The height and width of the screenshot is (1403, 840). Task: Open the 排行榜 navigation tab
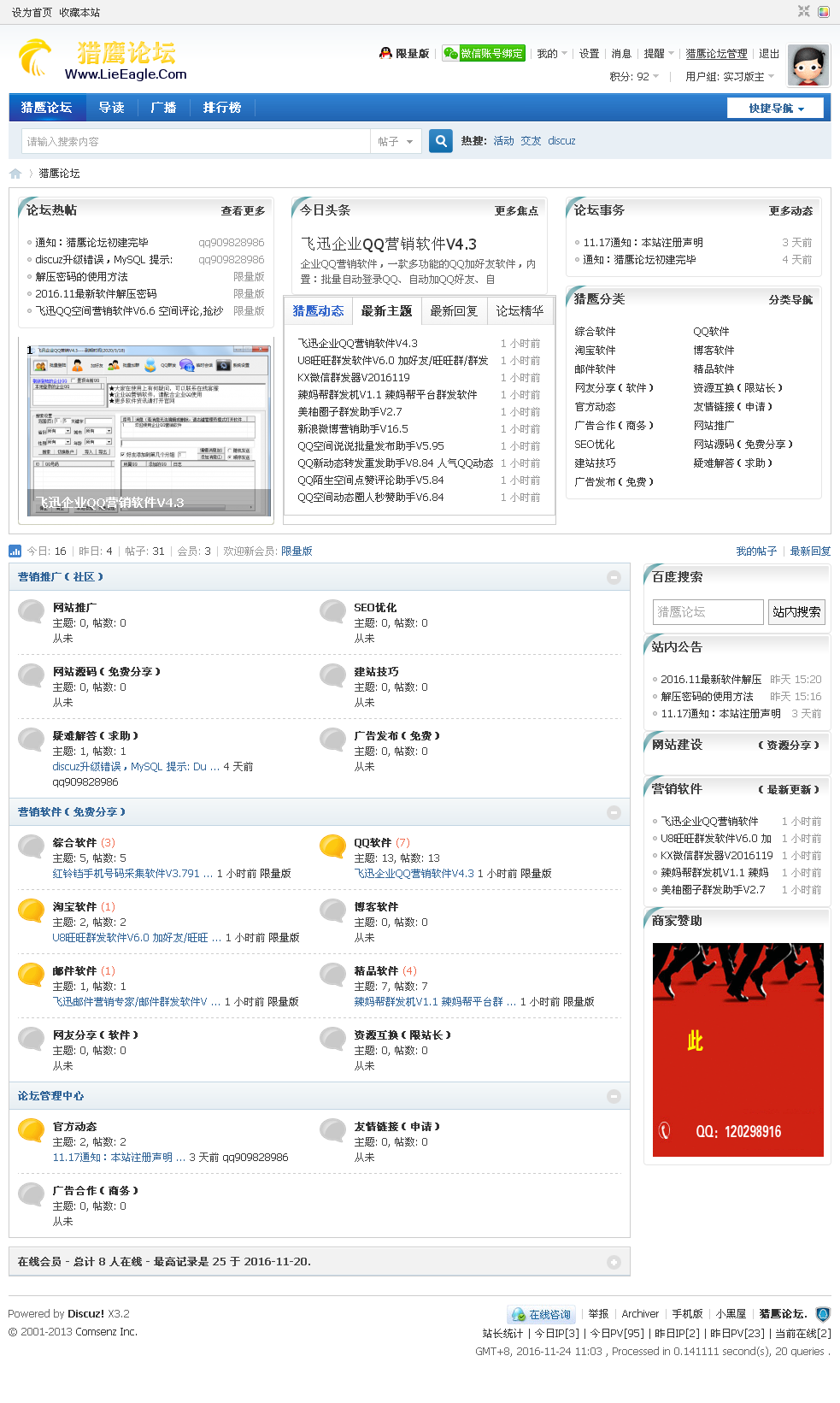click(x=222, y=108)
